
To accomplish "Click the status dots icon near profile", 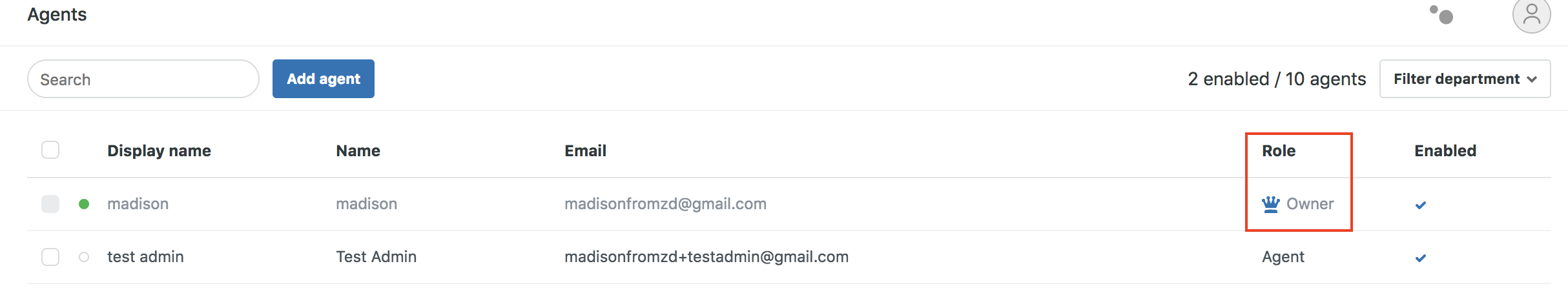I will pyautogui.click(x=1441, y=14).
